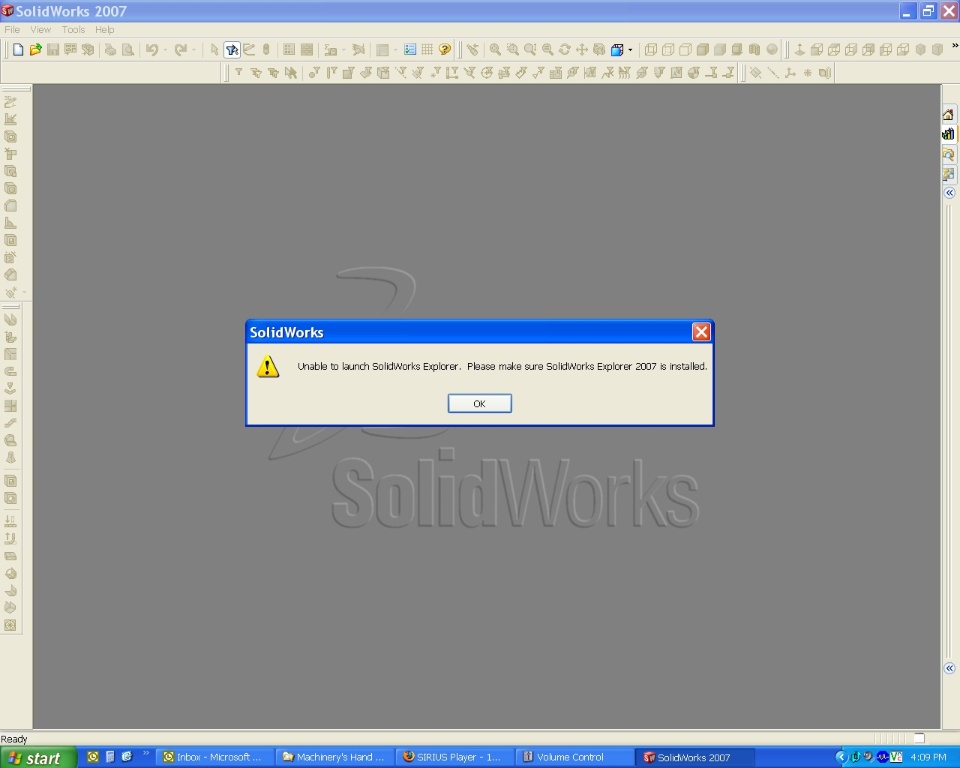Image resolution: width=960 pixels, height=768 pixels.
Task: Click the Zoom to Fit magnifier icon
Action: (x=495, y=50)
